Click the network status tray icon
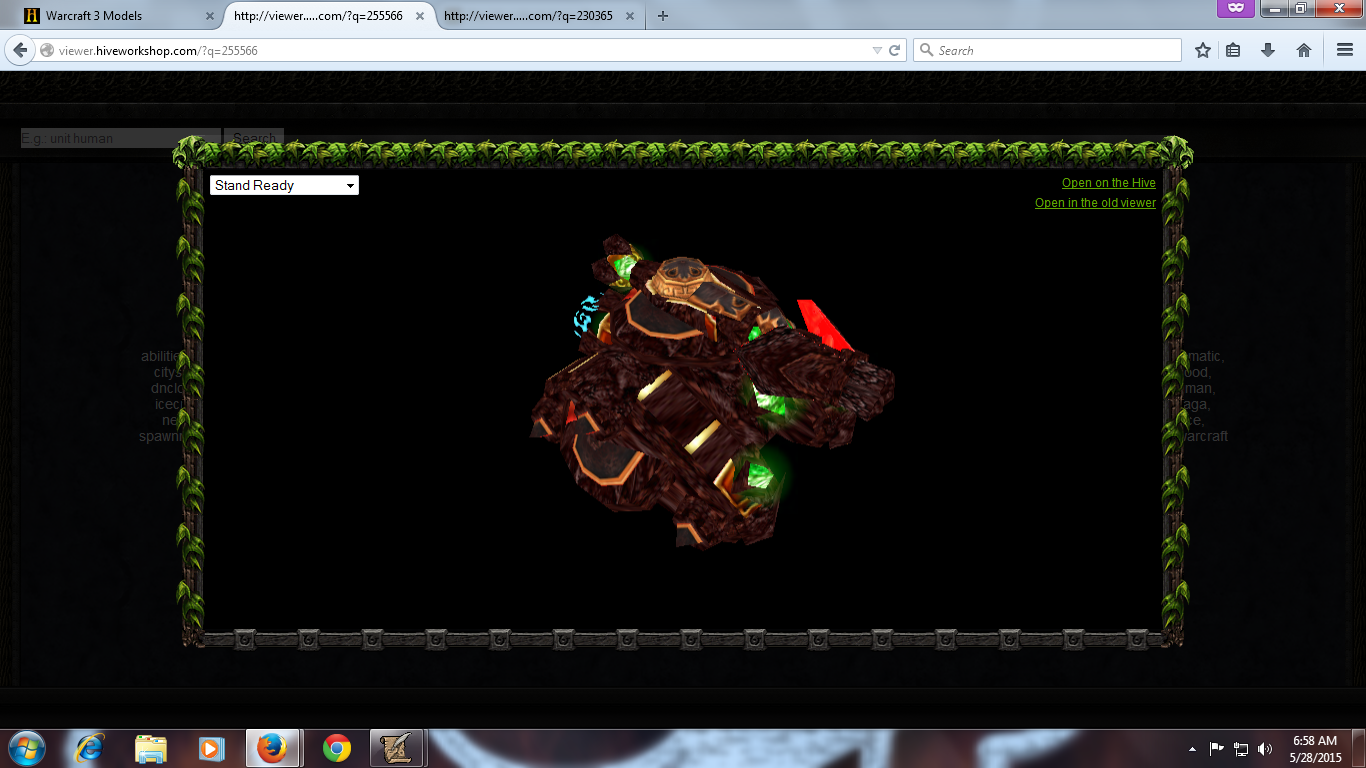The height and width of the screenshot is (768, 1366). (1241, 748)
